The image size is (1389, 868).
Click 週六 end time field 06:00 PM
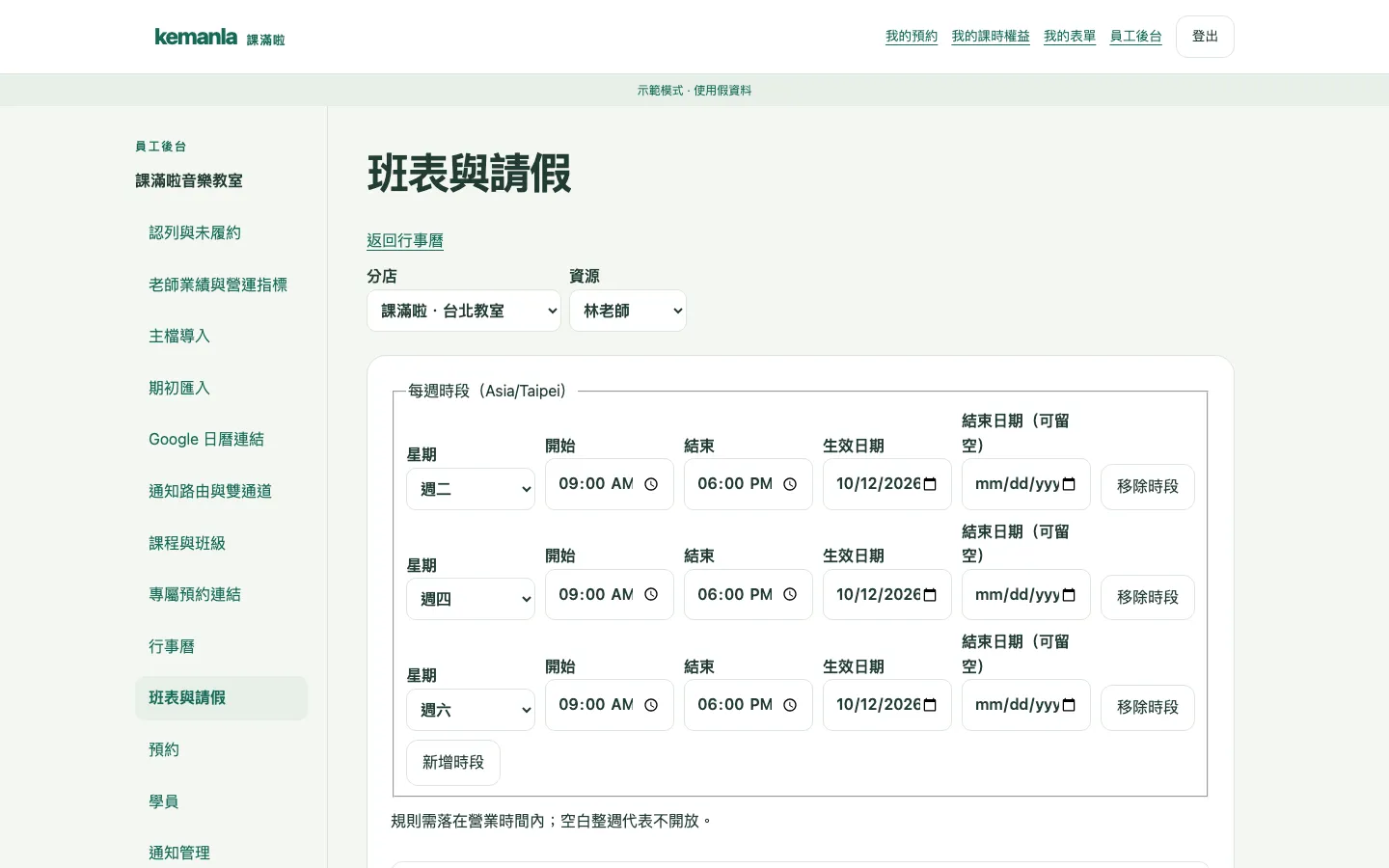coord(749,705)
